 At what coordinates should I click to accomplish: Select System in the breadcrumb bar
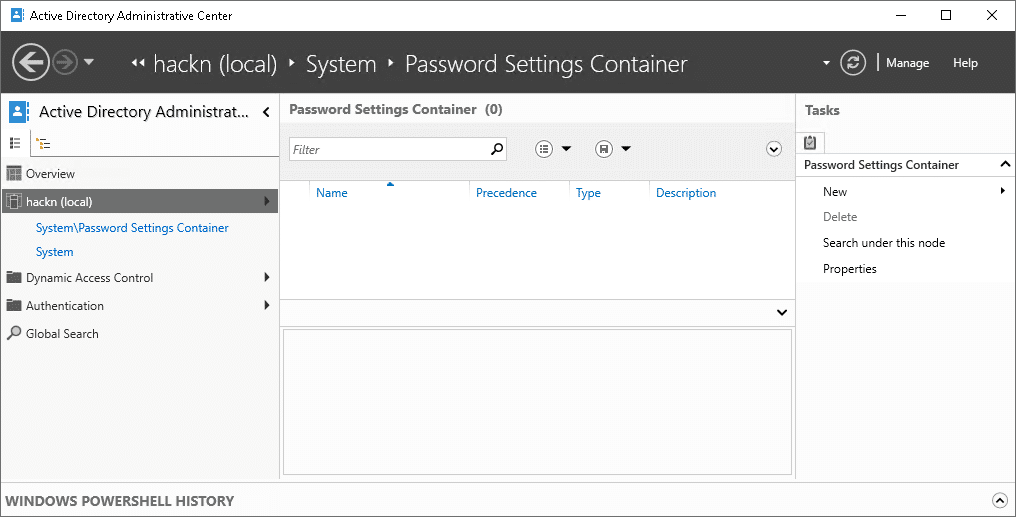click(x=341, y=64)
